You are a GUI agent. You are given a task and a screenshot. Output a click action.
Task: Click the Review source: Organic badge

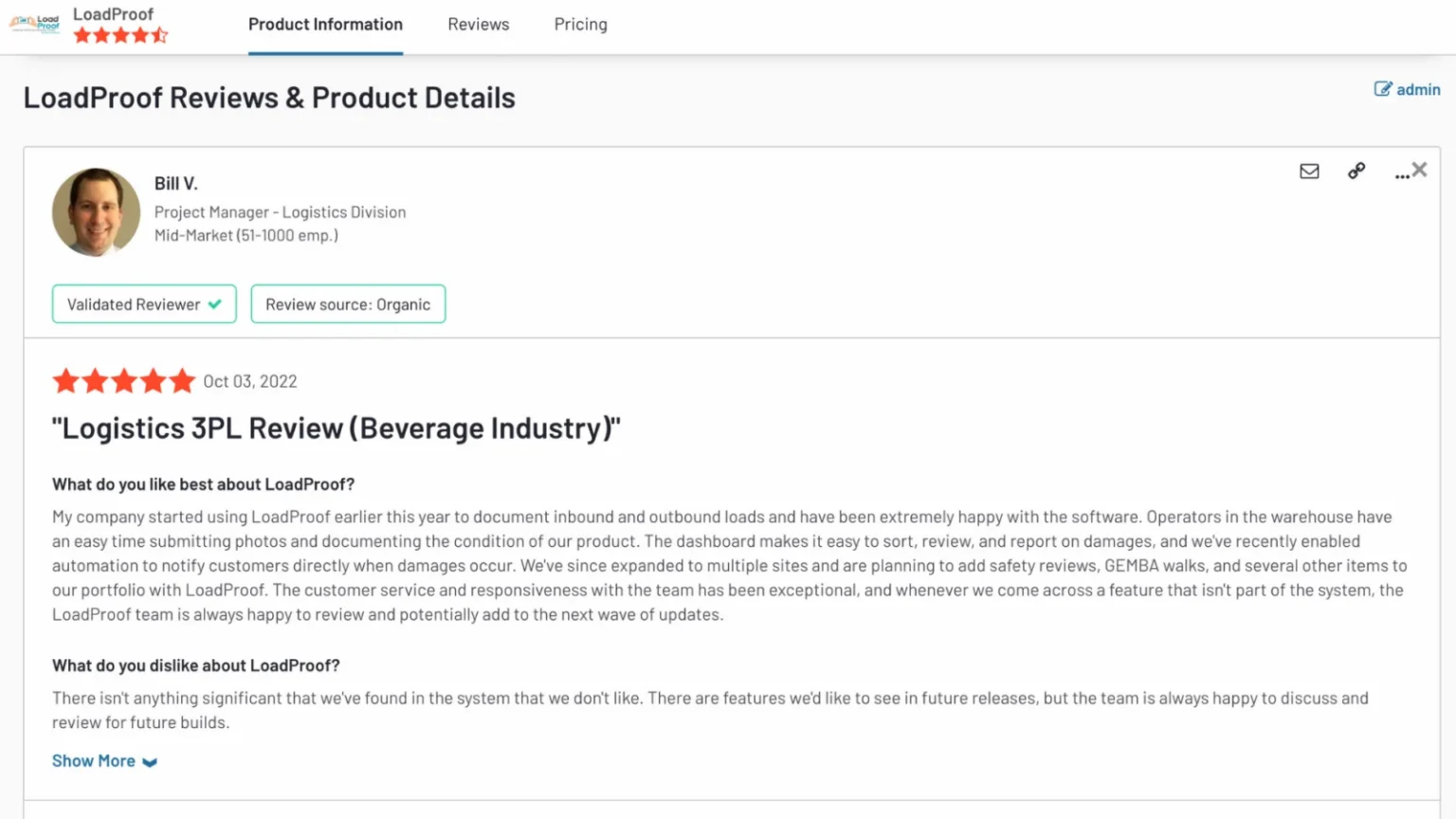[x=348, y=304]
